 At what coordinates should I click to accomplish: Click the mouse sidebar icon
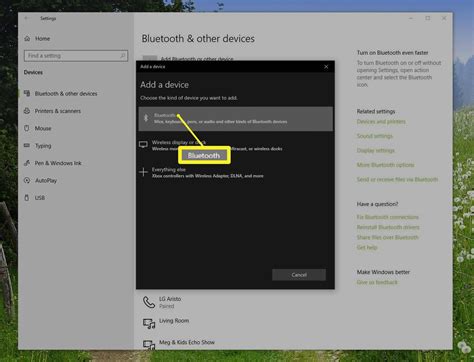(x=27, y=128)
